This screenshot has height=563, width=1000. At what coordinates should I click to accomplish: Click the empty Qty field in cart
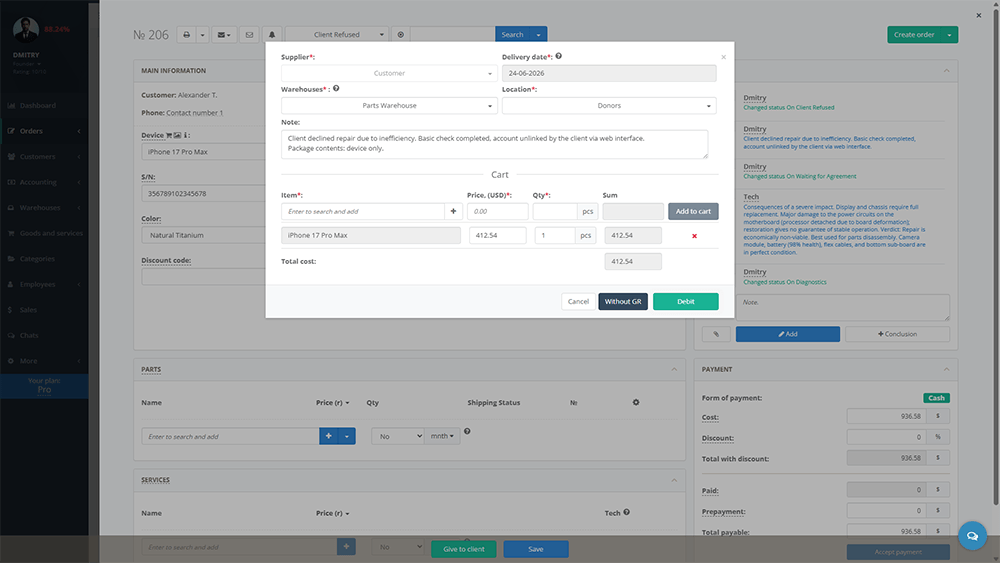pyautogui.click(x=555, y=211)
